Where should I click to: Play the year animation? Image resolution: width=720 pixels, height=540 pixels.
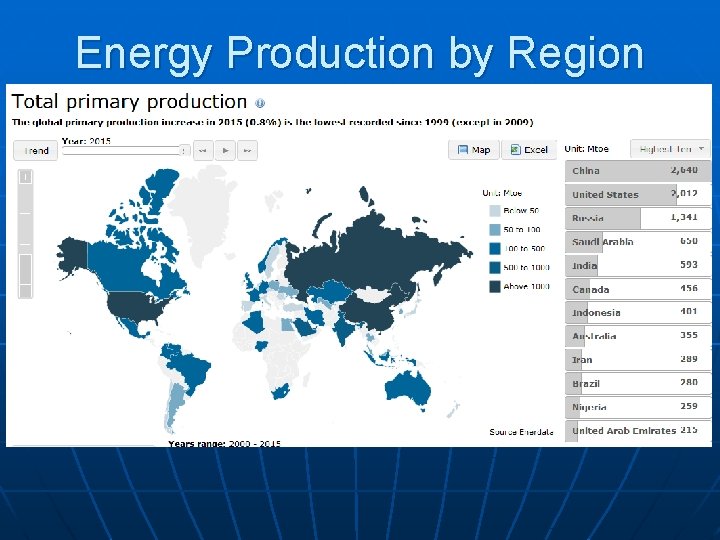(225, 151)
